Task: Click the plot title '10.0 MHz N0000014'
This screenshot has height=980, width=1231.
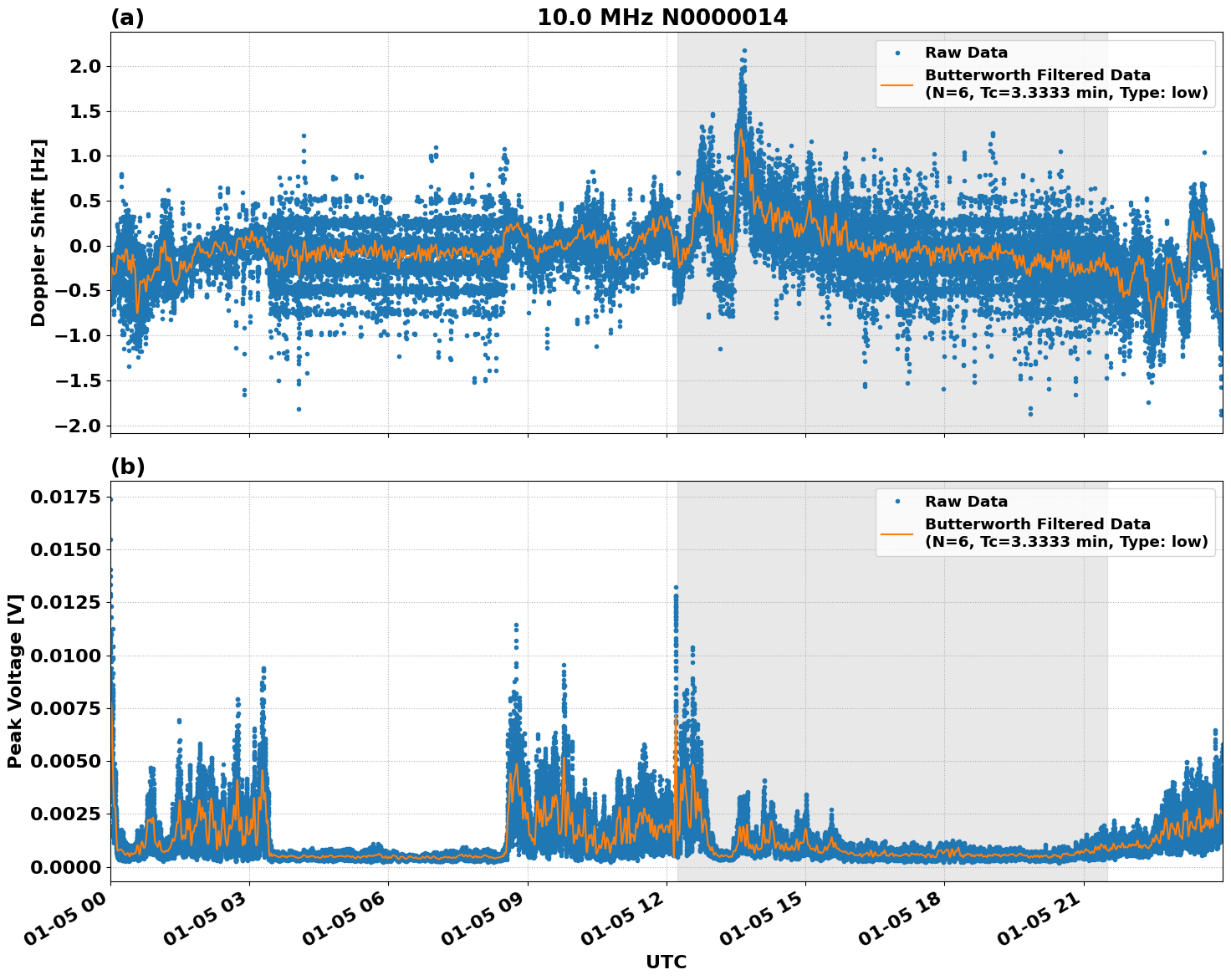Action: click(x=661, y=18)
